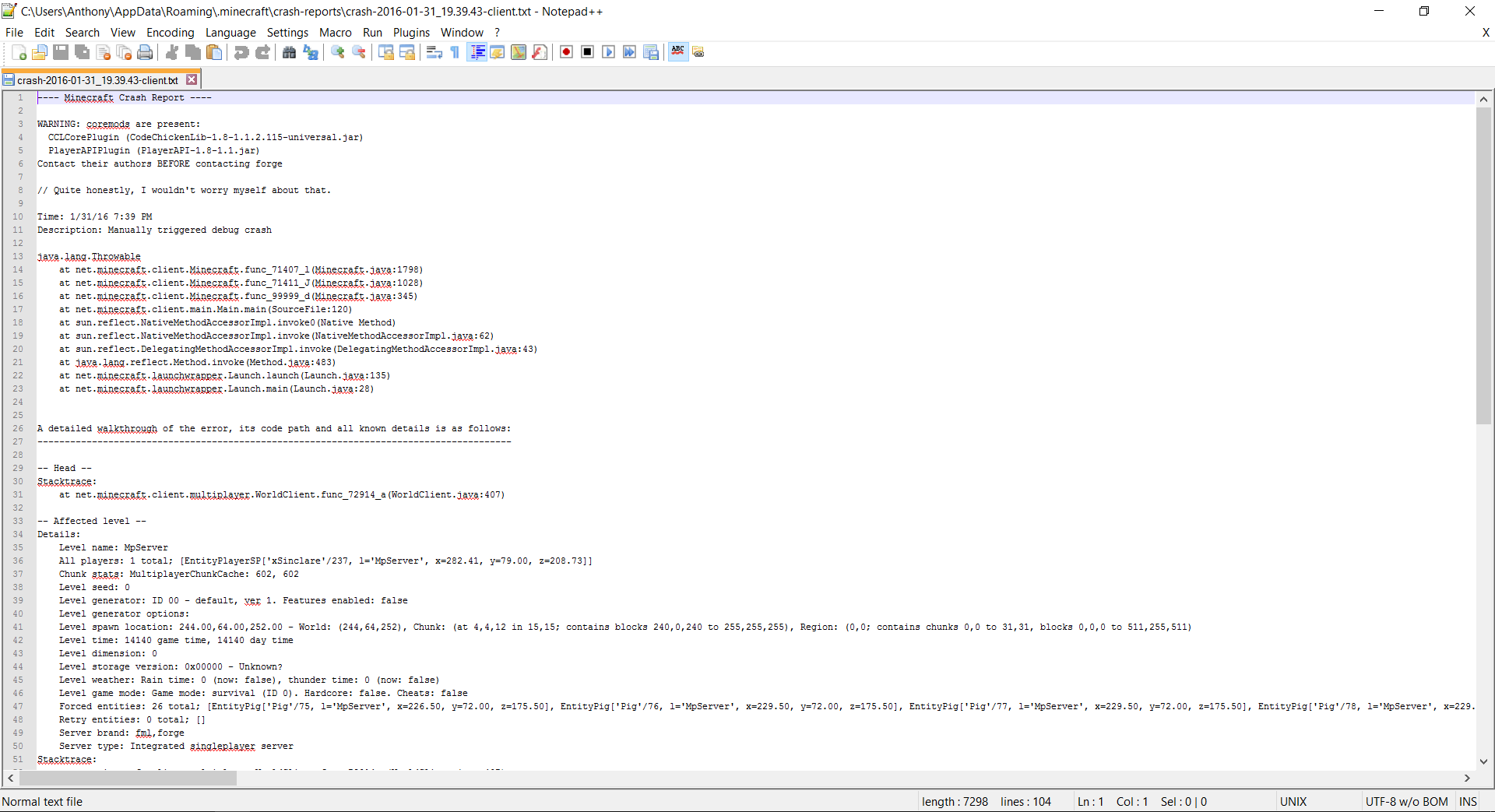Click the UTF-8 w/o BOM status bar indicator

[x=1406, y=801]
